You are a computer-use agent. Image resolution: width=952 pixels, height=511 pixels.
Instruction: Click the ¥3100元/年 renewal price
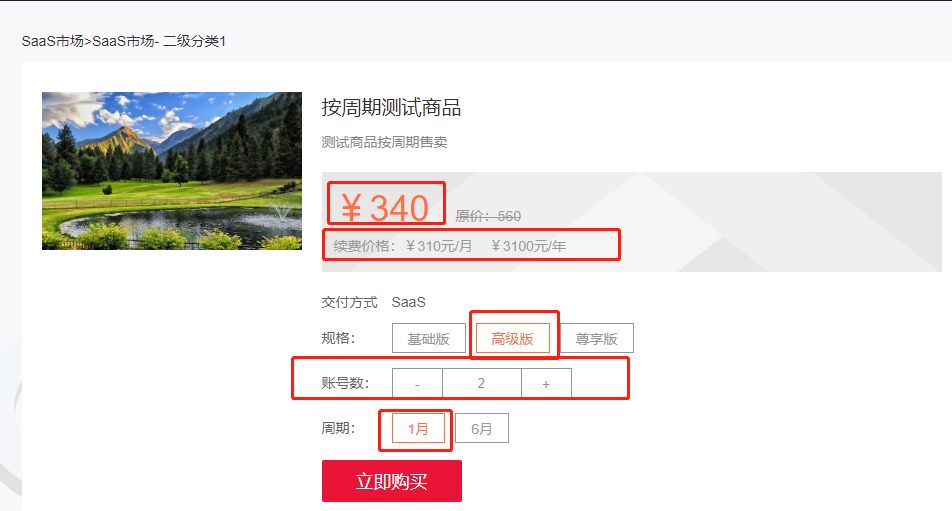click(528, 246)
